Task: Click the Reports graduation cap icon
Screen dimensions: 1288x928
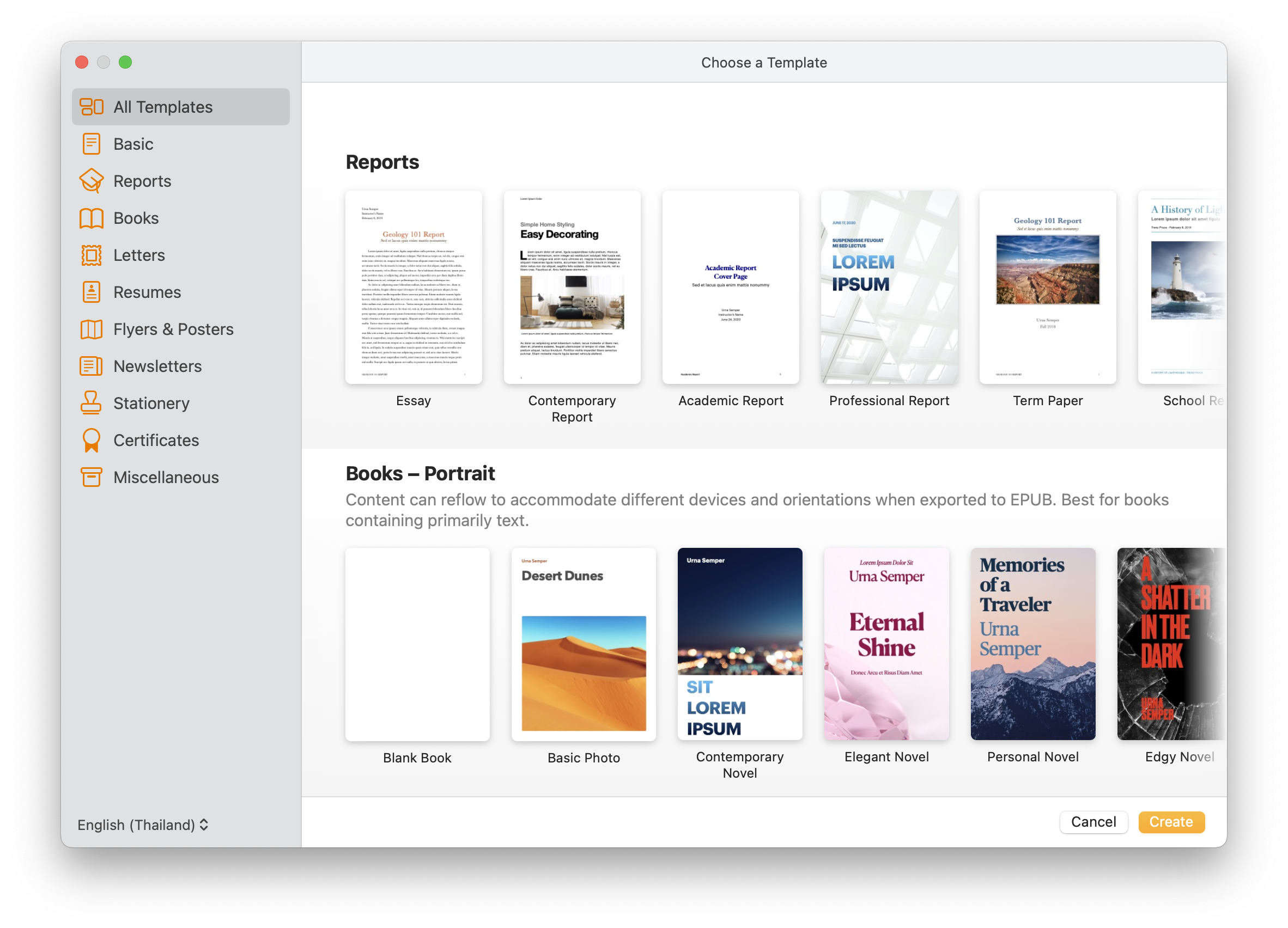Action: tap(91, 180)
